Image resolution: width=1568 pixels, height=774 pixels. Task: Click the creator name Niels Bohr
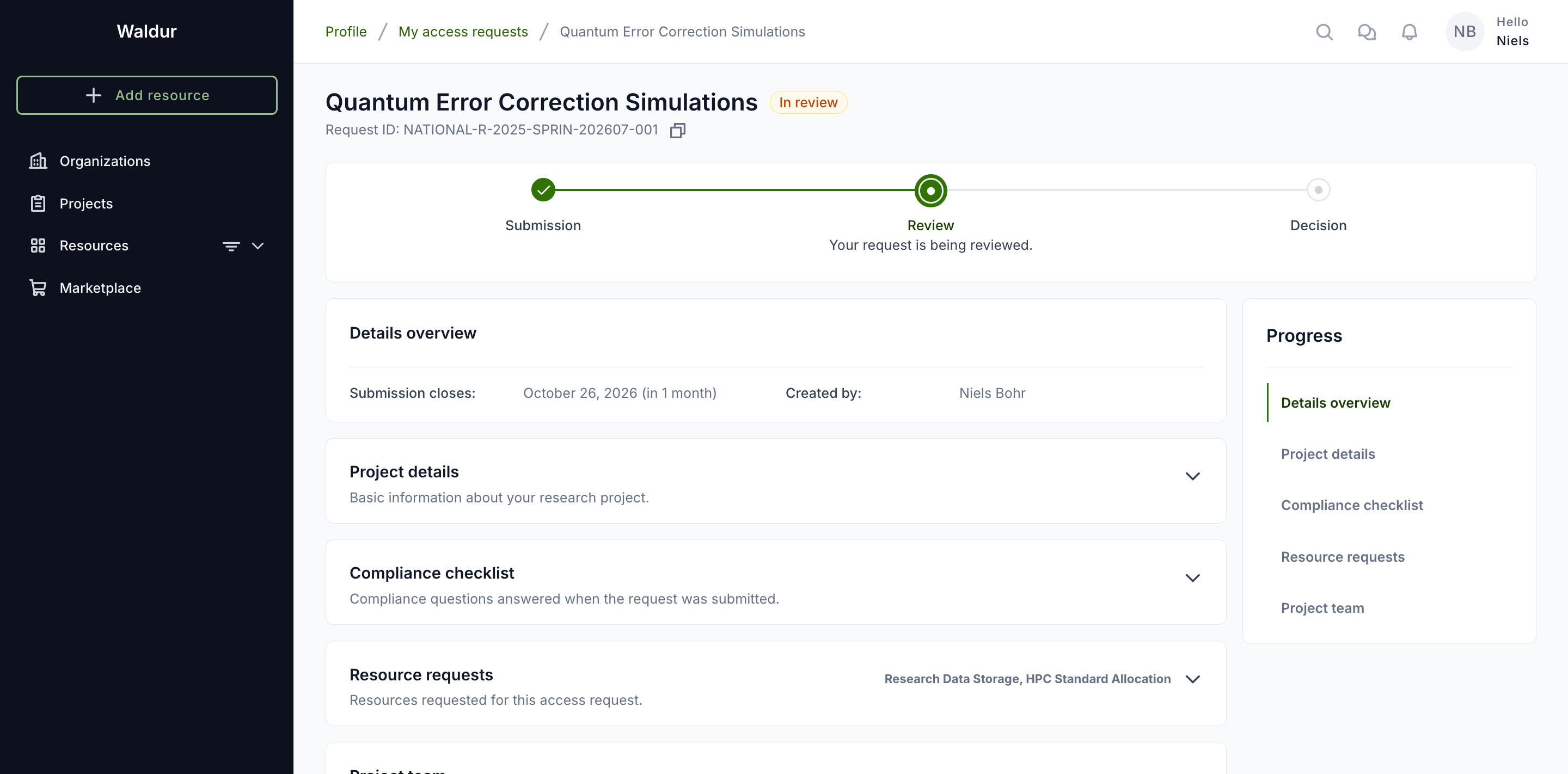coord(991,393)
